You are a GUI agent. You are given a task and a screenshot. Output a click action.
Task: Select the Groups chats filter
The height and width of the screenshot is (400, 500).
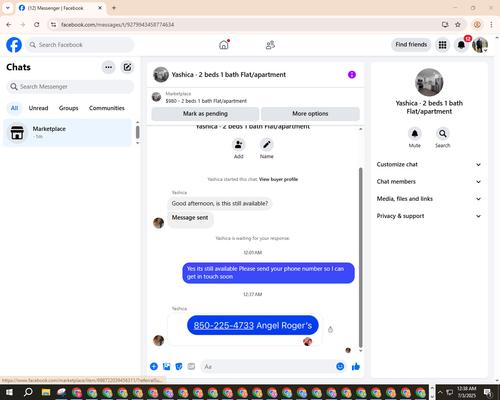(68, 108)
